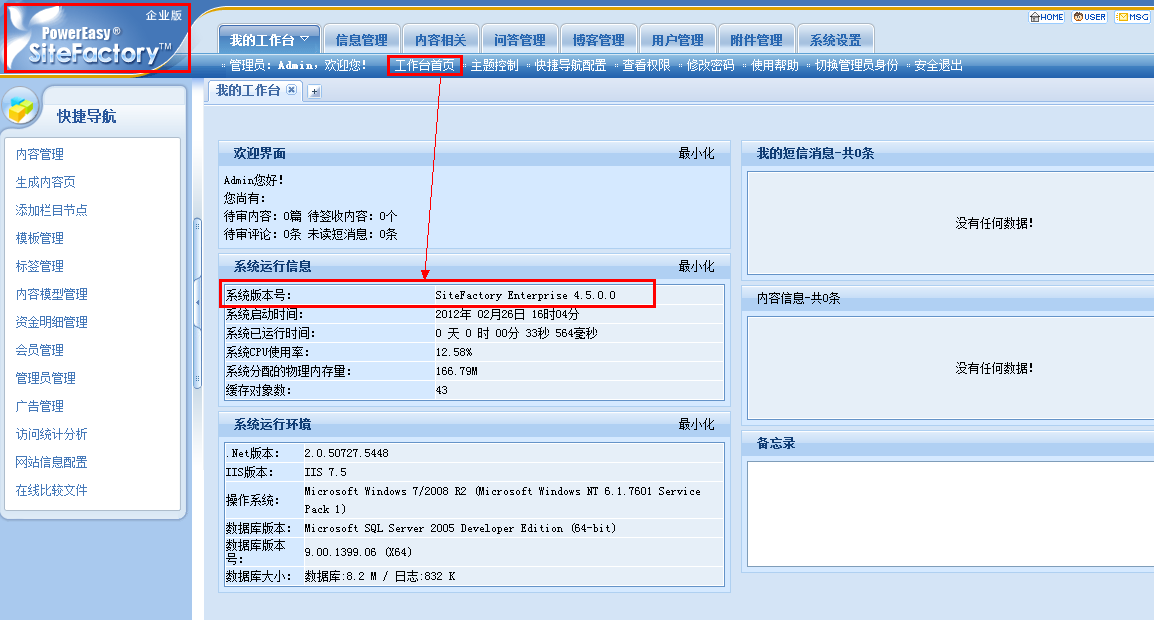The width and height of the screenshot is (1154, 620).
Task: Switch to the 信息管理 tab
Action: [x=361, y=40]
